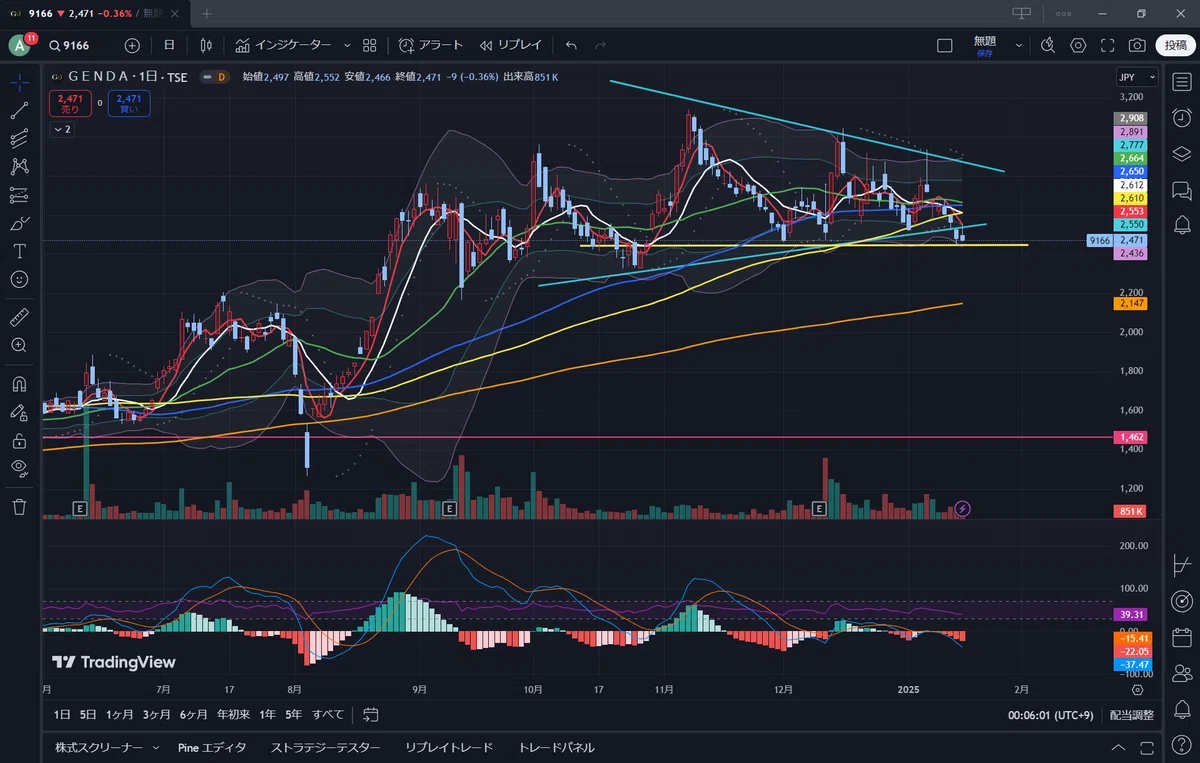The height and width of the screenshot is (763, 1200).
Task: Open the user profile avatar menu
Action: pyautogui.click(x=20, y=45)
